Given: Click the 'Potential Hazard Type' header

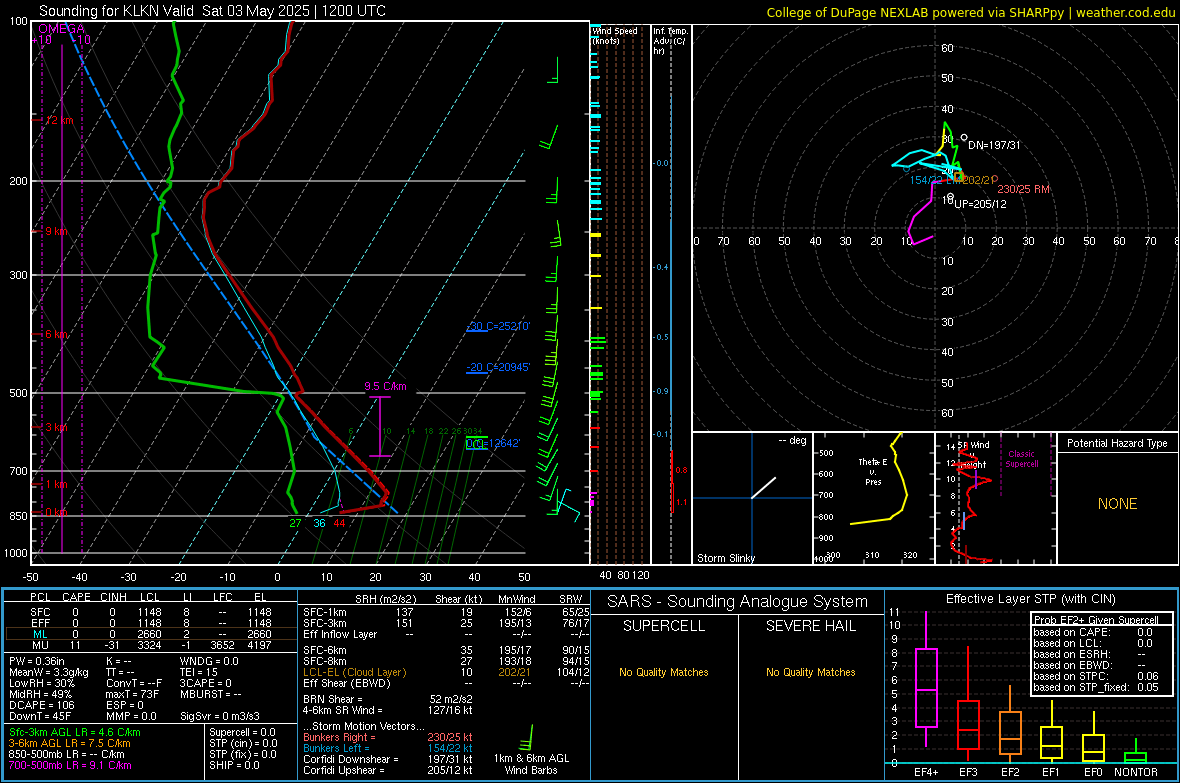Looking at the screenshot, I should click(x=1118, y=443).
